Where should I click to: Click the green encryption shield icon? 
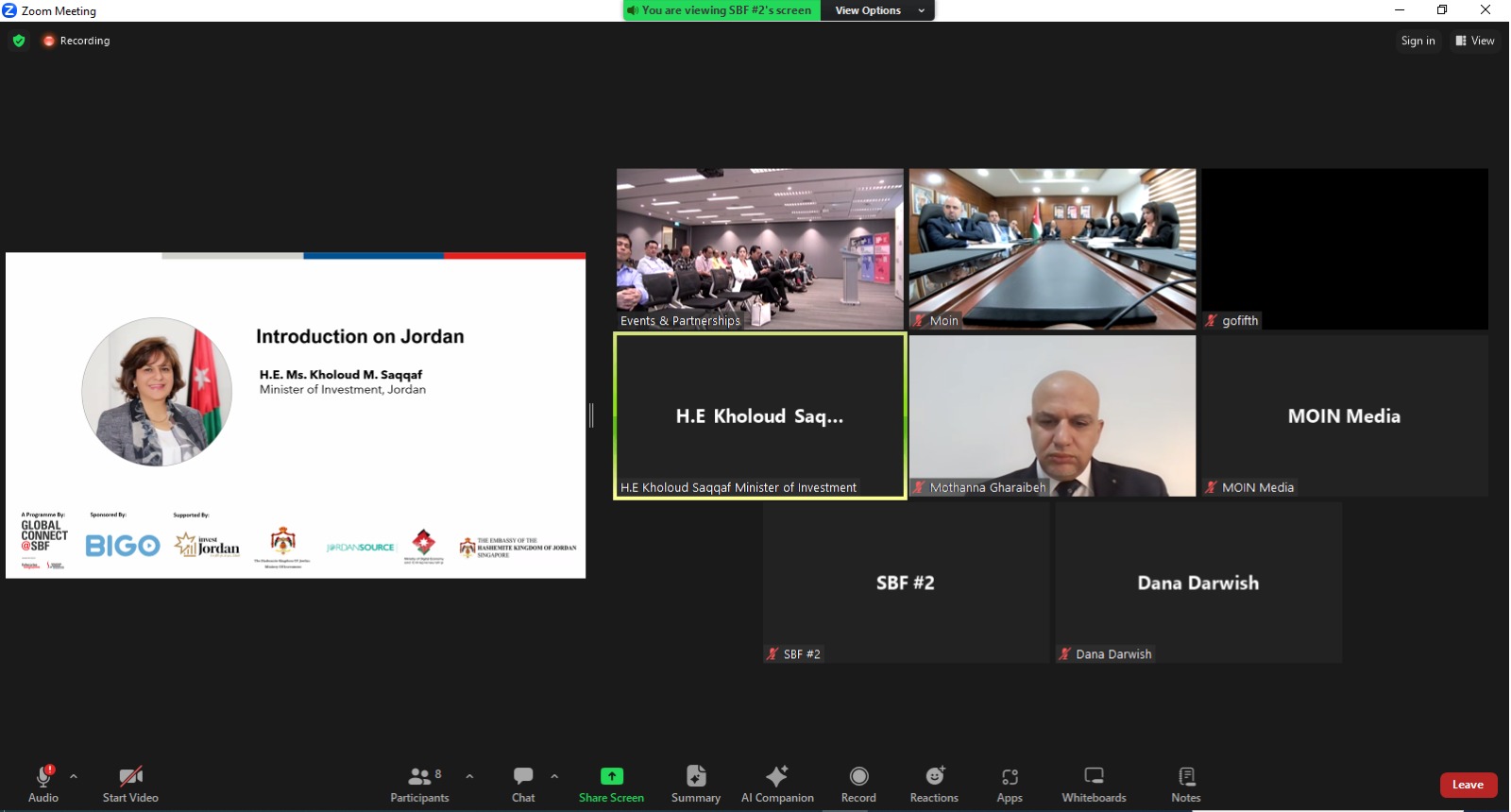pyautogui.click(x=19, y=41)
